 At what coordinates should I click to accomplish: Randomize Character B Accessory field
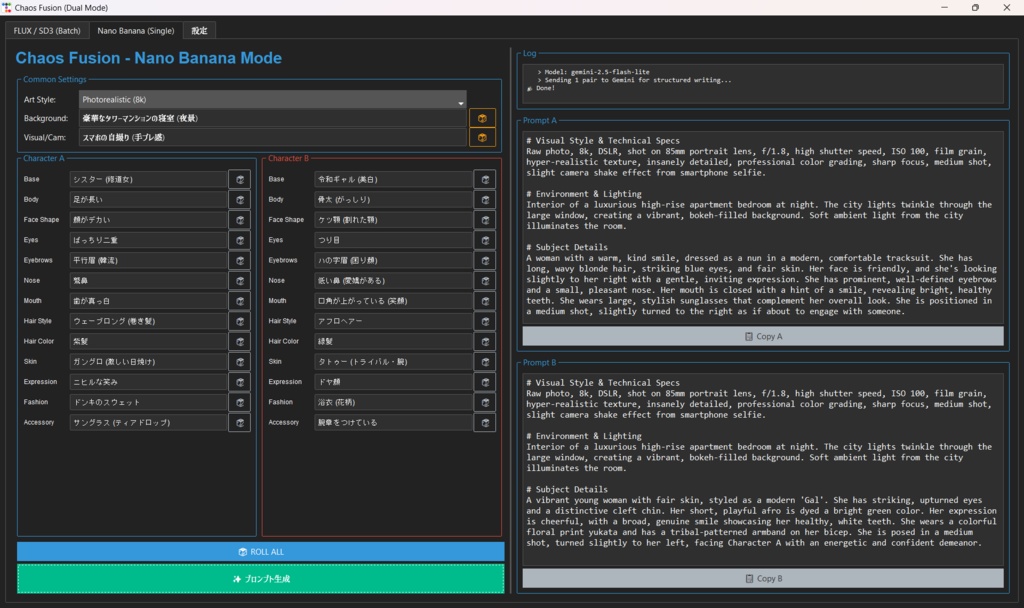pos(485,423)
